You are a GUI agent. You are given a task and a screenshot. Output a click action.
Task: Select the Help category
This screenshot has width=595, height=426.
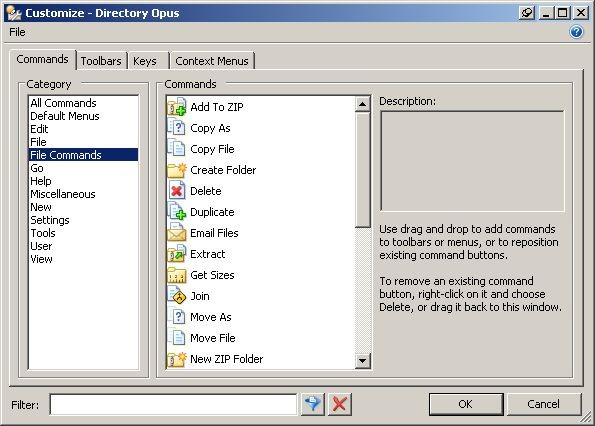click(41, 181)
